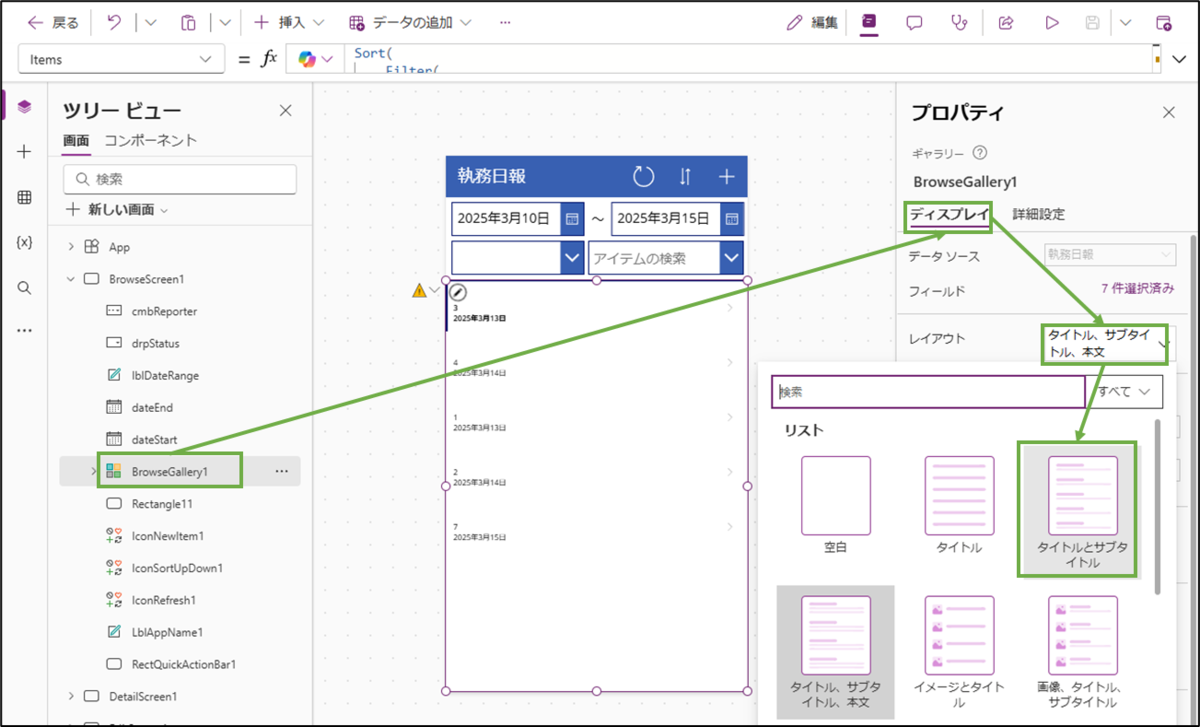Open the 挿入 insert menu

[x=288, y=22]
